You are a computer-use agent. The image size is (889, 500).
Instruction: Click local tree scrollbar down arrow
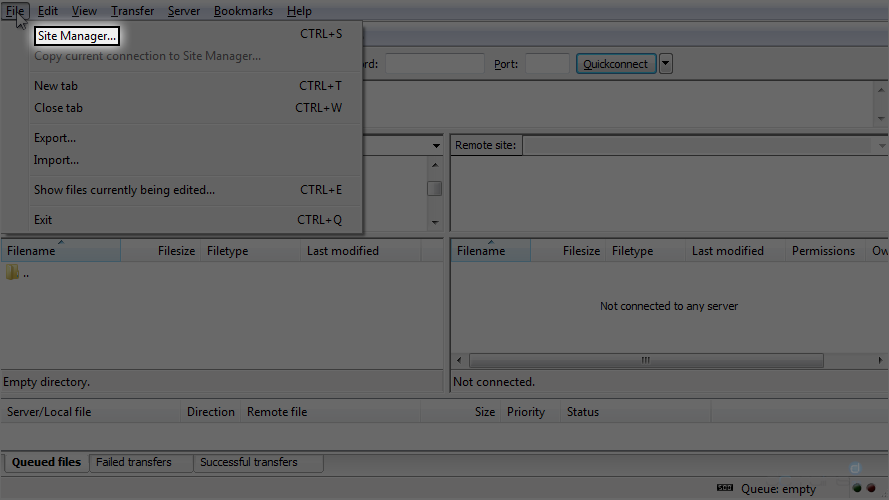coord(435,222)
